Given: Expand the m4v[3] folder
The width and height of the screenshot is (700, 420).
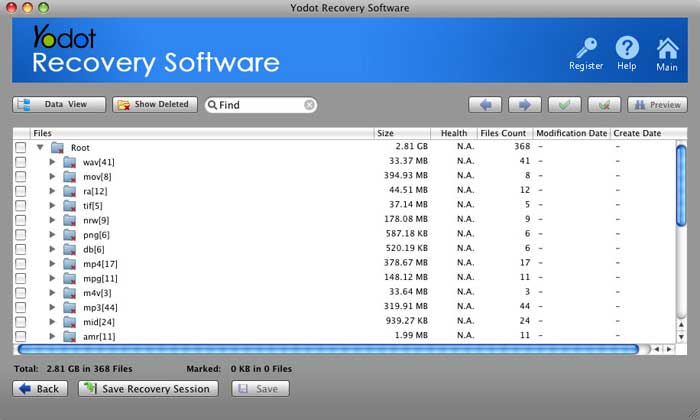Looking at the screenshot, I should (52, 292).
